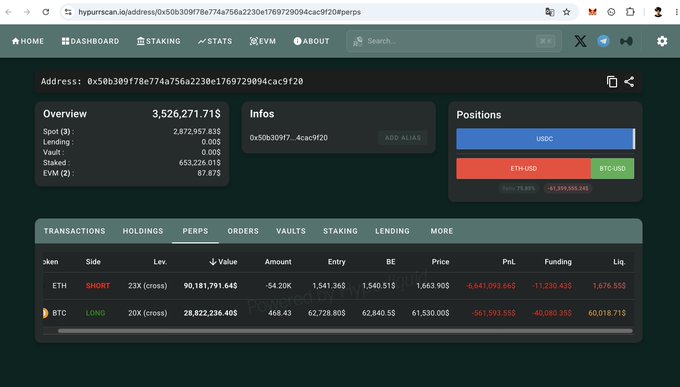
Task: Bookmark this page with star icon
Action: (x=566, y=12)
